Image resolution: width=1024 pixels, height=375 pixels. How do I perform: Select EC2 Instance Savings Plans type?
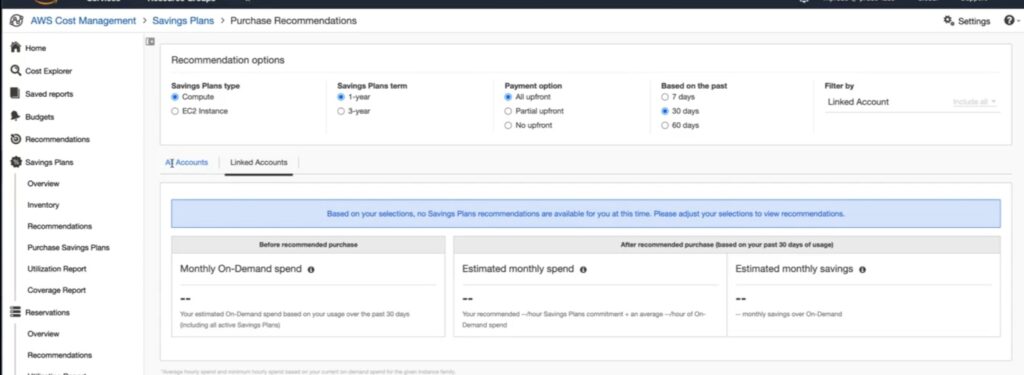(x=174, y=111)
